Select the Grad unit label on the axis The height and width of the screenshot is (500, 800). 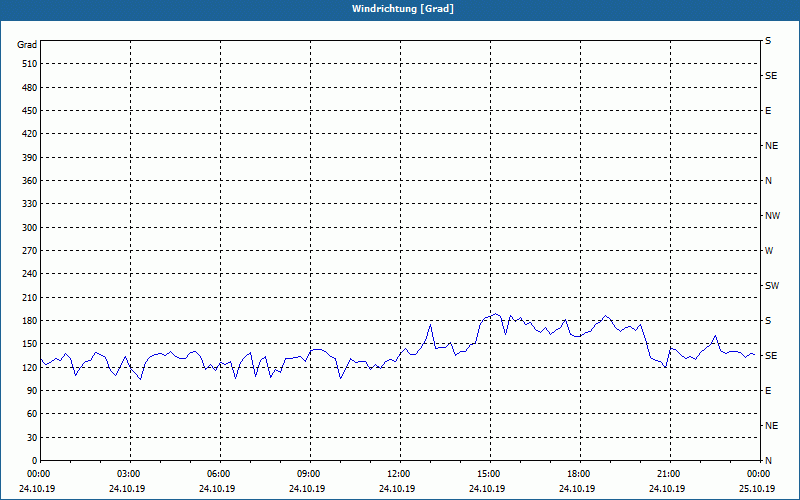[x=27, y=45]
